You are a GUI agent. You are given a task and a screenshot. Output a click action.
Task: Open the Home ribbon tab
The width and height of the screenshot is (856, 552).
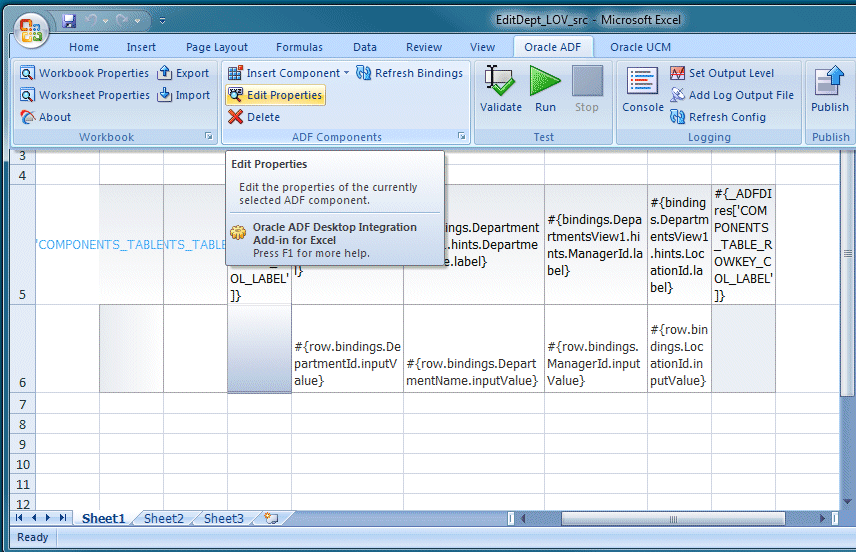coord(84,48)
